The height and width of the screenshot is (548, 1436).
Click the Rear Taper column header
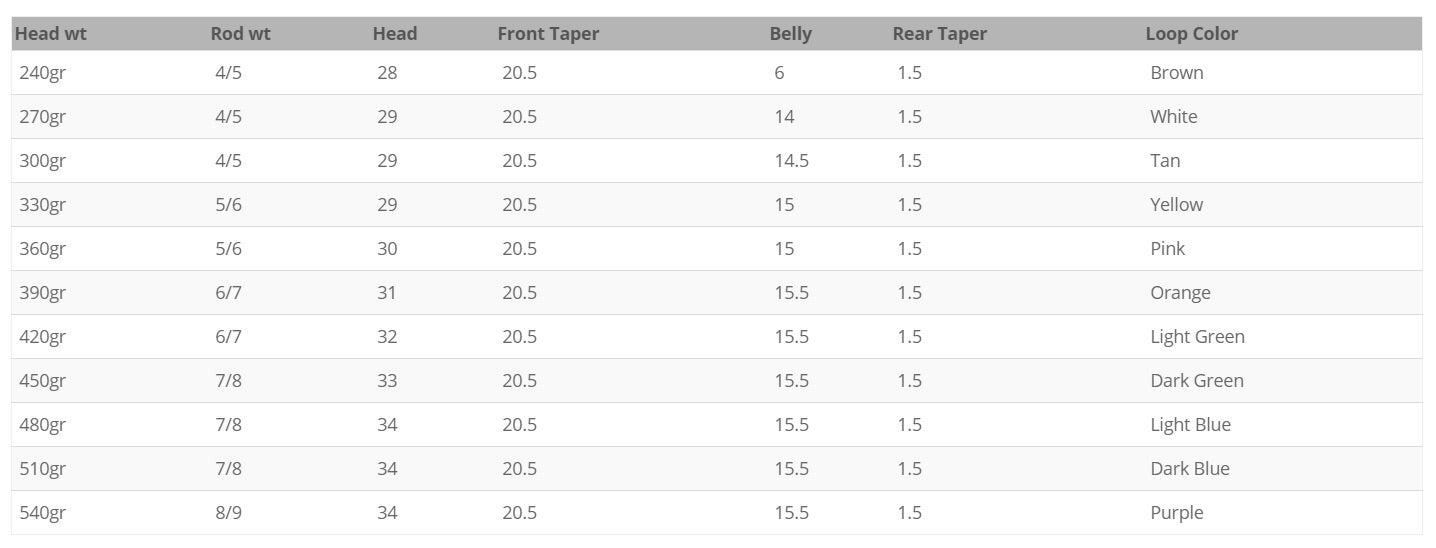pos(939,34)
